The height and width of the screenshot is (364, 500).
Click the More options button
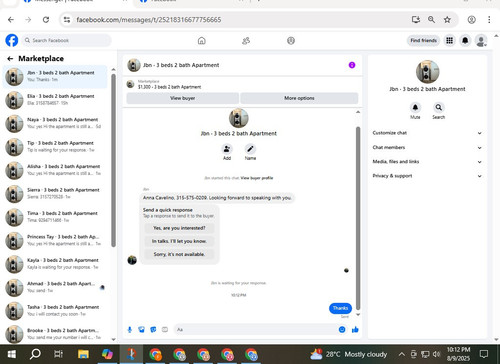point(299,98)
